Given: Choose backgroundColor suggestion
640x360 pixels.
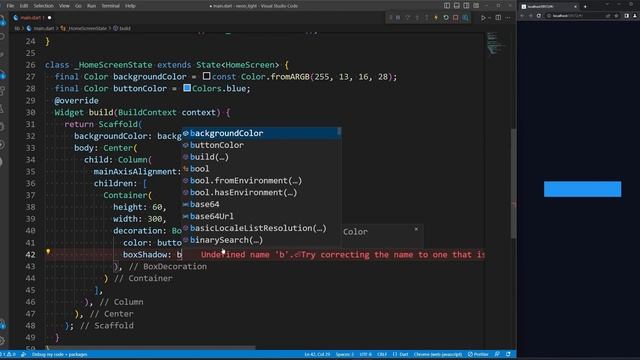Looking at the screenshot, I should pyautogui.click(x=261, y=133).
